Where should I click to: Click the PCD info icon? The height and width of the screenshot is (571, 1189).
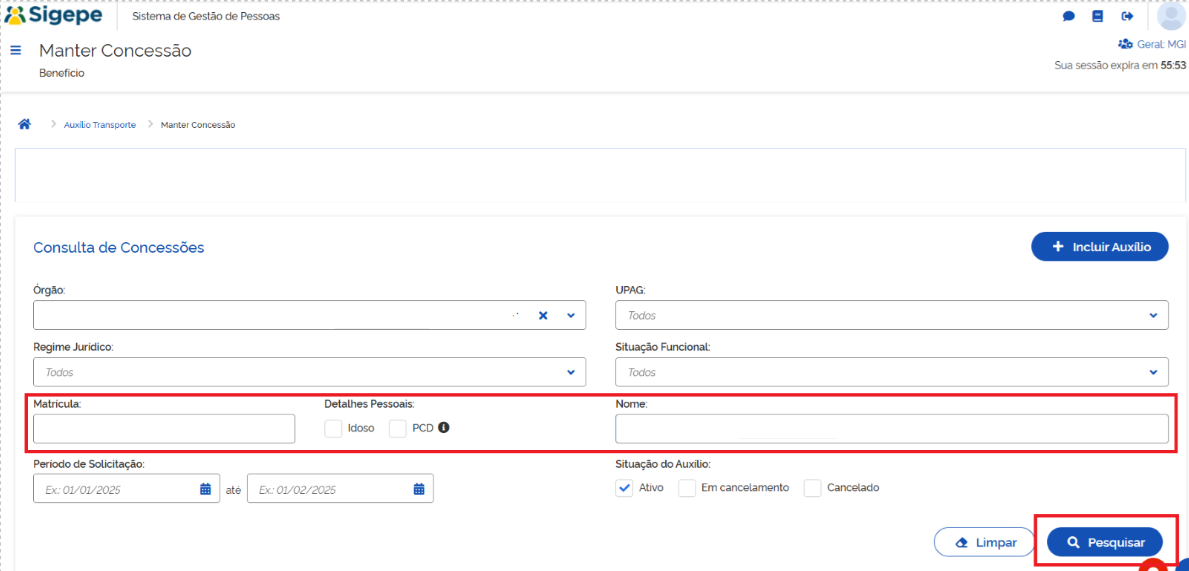pos(444,427)
